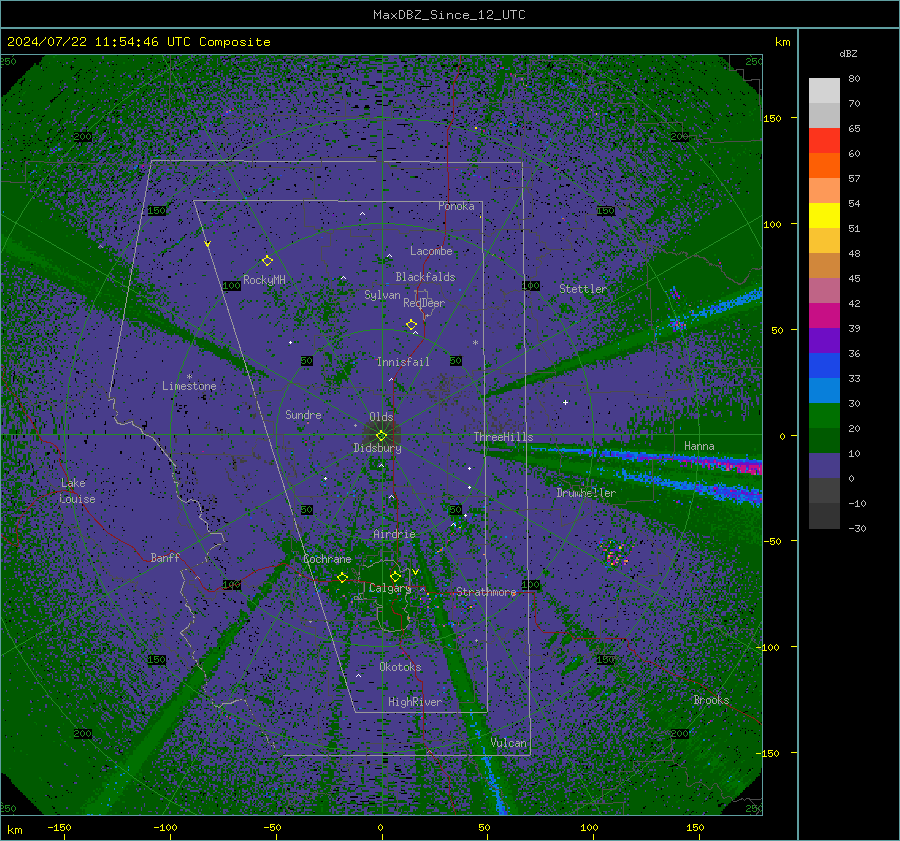Image resolution: width=900 pixels, height=841 pixels.
Task: Click the Lacombe city label
Action: click(431, 251)
